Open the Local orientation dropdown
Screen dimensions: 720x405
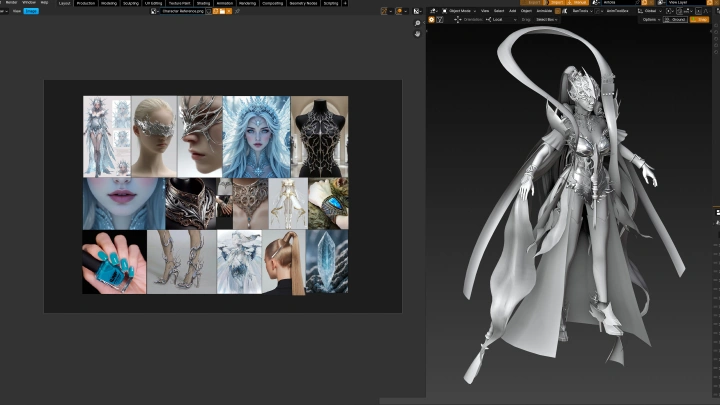(501, 20)
